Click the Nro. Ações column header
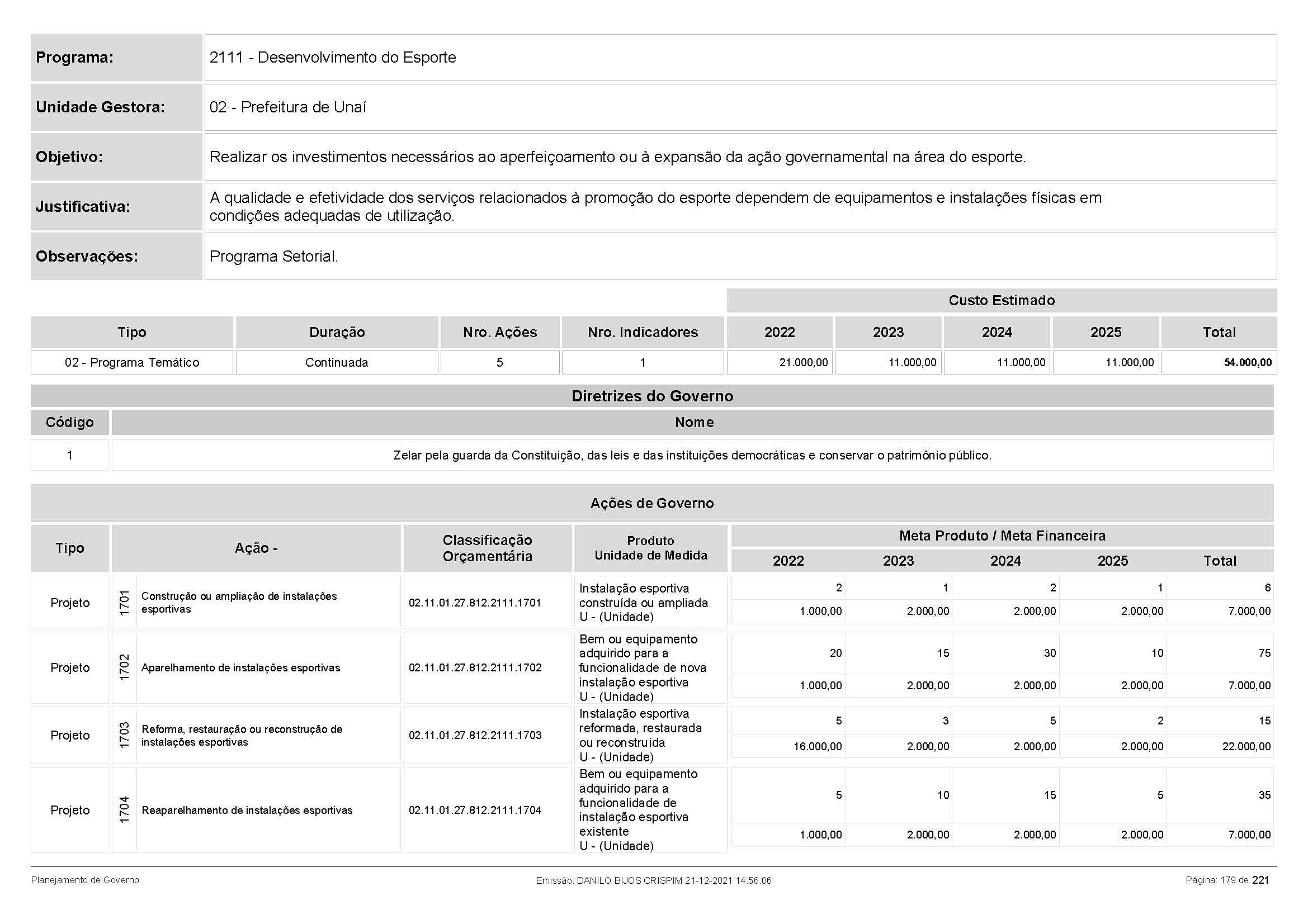Viewport: 1308px width, 924px height. pos(499,333)
